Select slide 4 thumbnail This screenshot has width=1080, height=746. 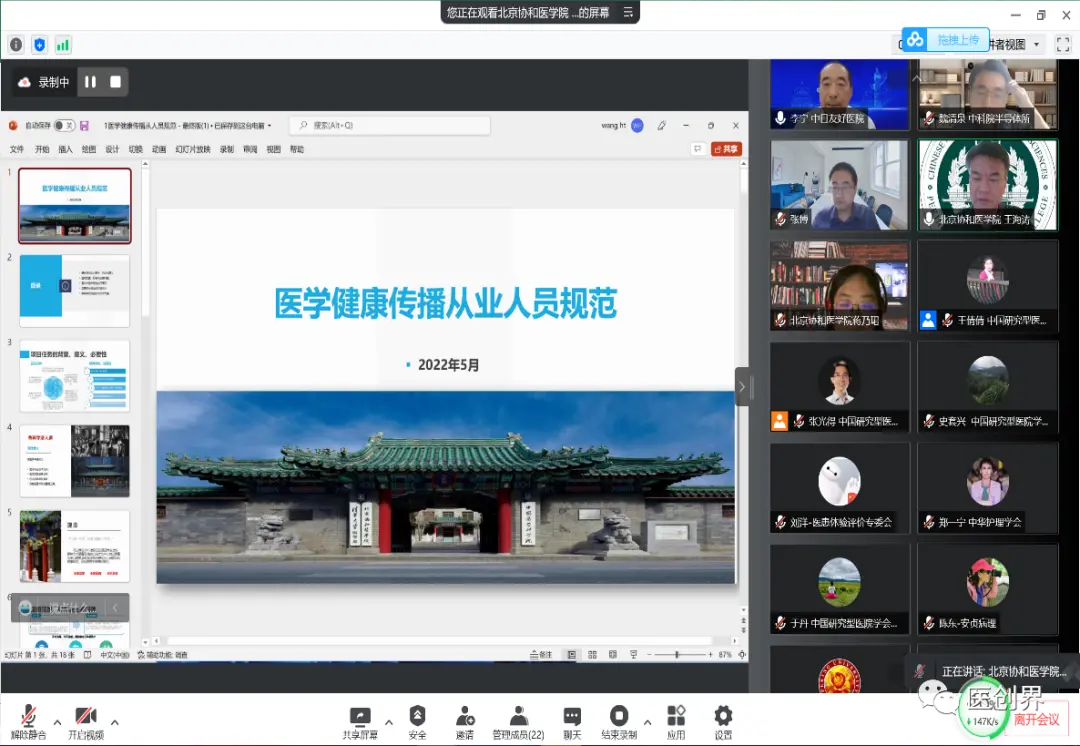(74, 461)
